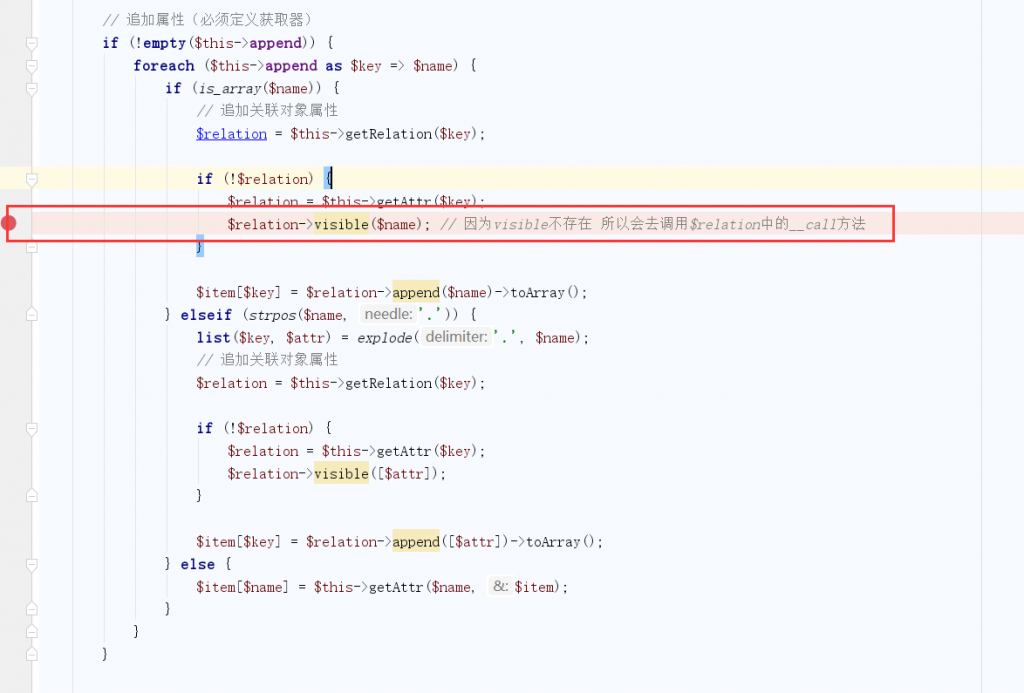Click the 'delimiter:' parameter hint
The image size is (1024, 693).
456,337
